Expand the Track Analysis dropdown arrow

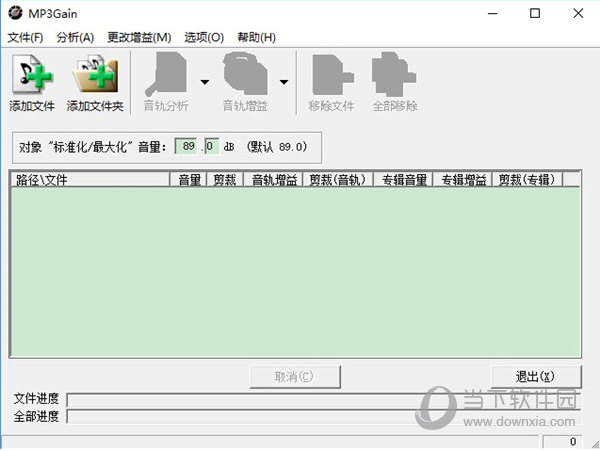click(x=205, y=82)
